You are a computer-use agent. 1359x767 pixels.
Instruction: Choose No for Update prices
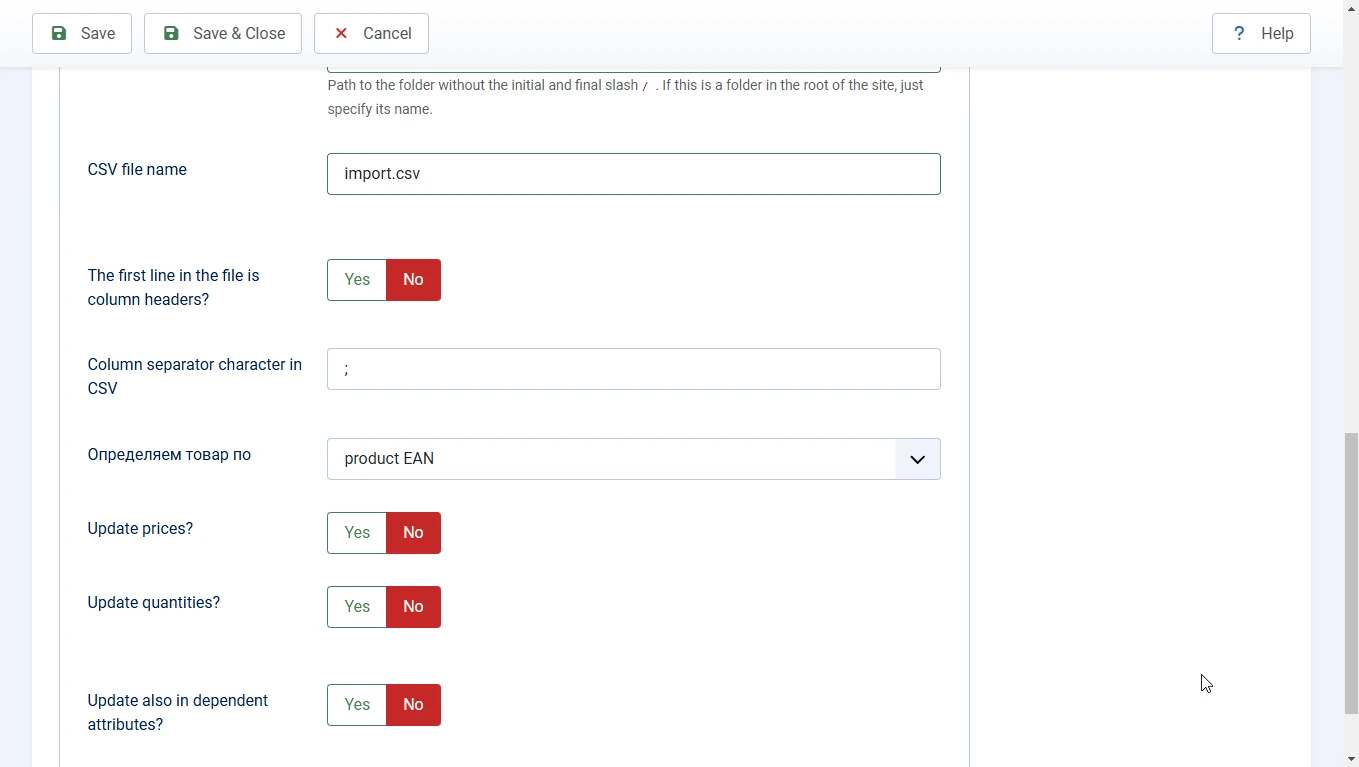tap(413, 533)
